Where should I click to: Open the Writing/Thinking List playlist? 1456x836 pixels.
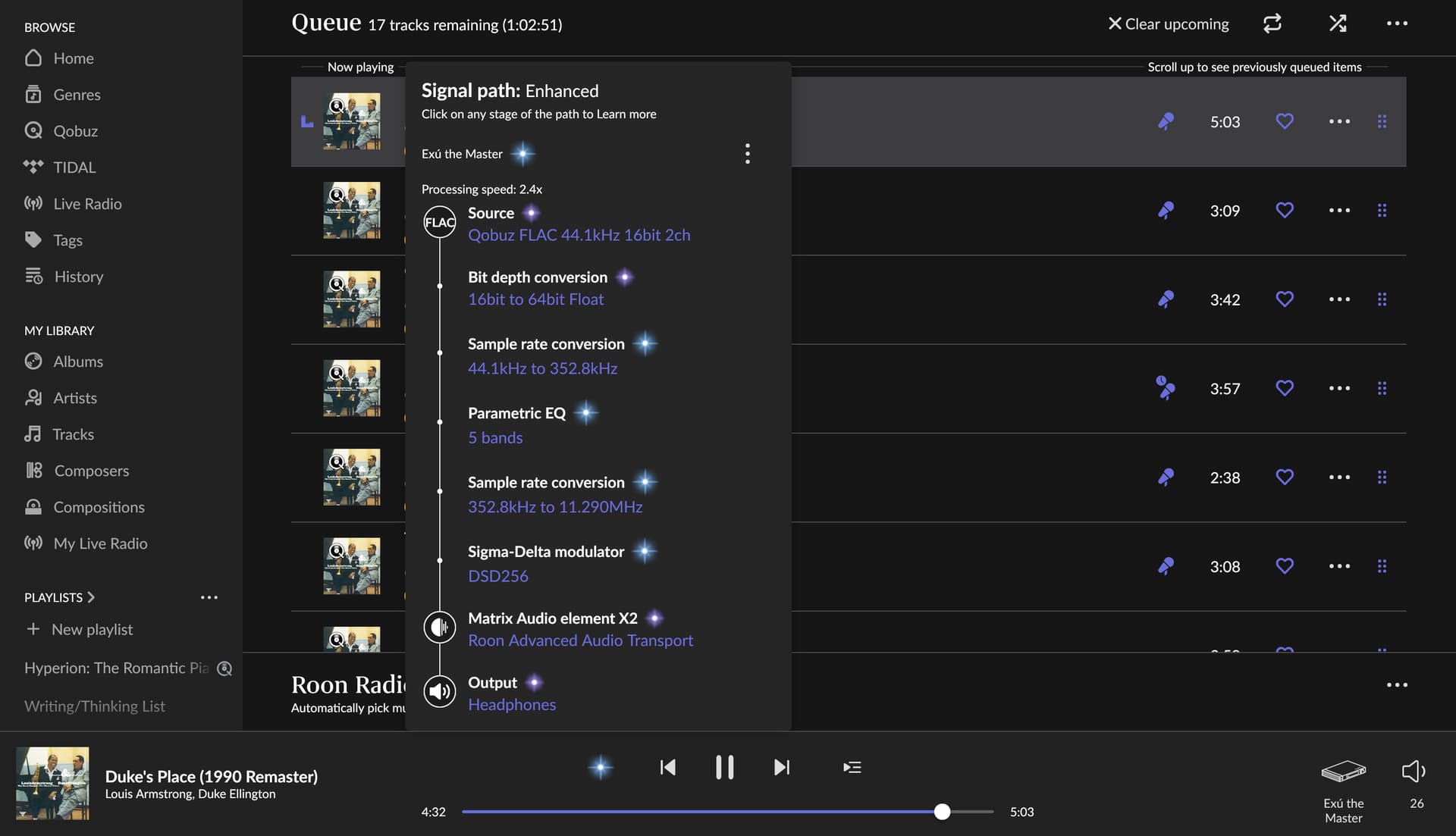(95, 706)
